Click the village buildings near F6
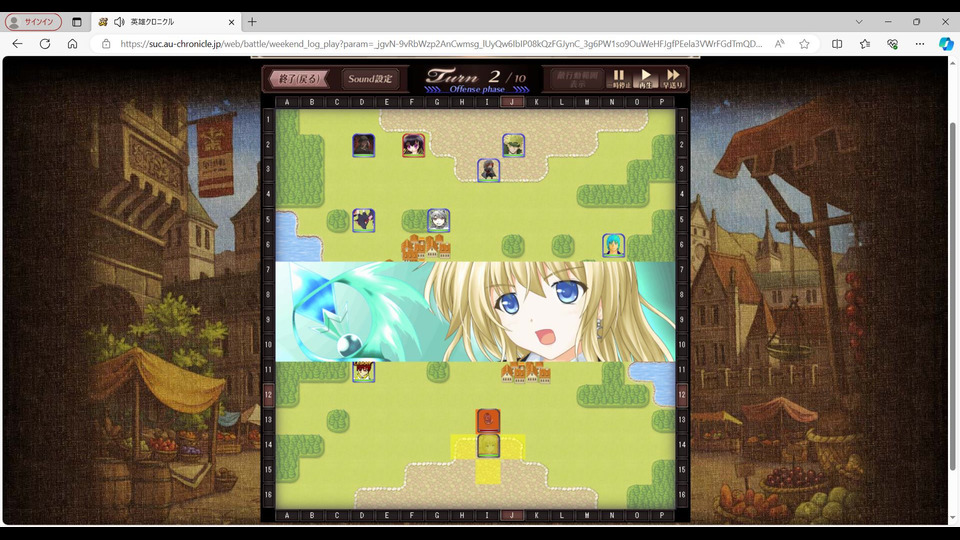The height and width of the screenshot is (540, 960). tap(426, 247)
